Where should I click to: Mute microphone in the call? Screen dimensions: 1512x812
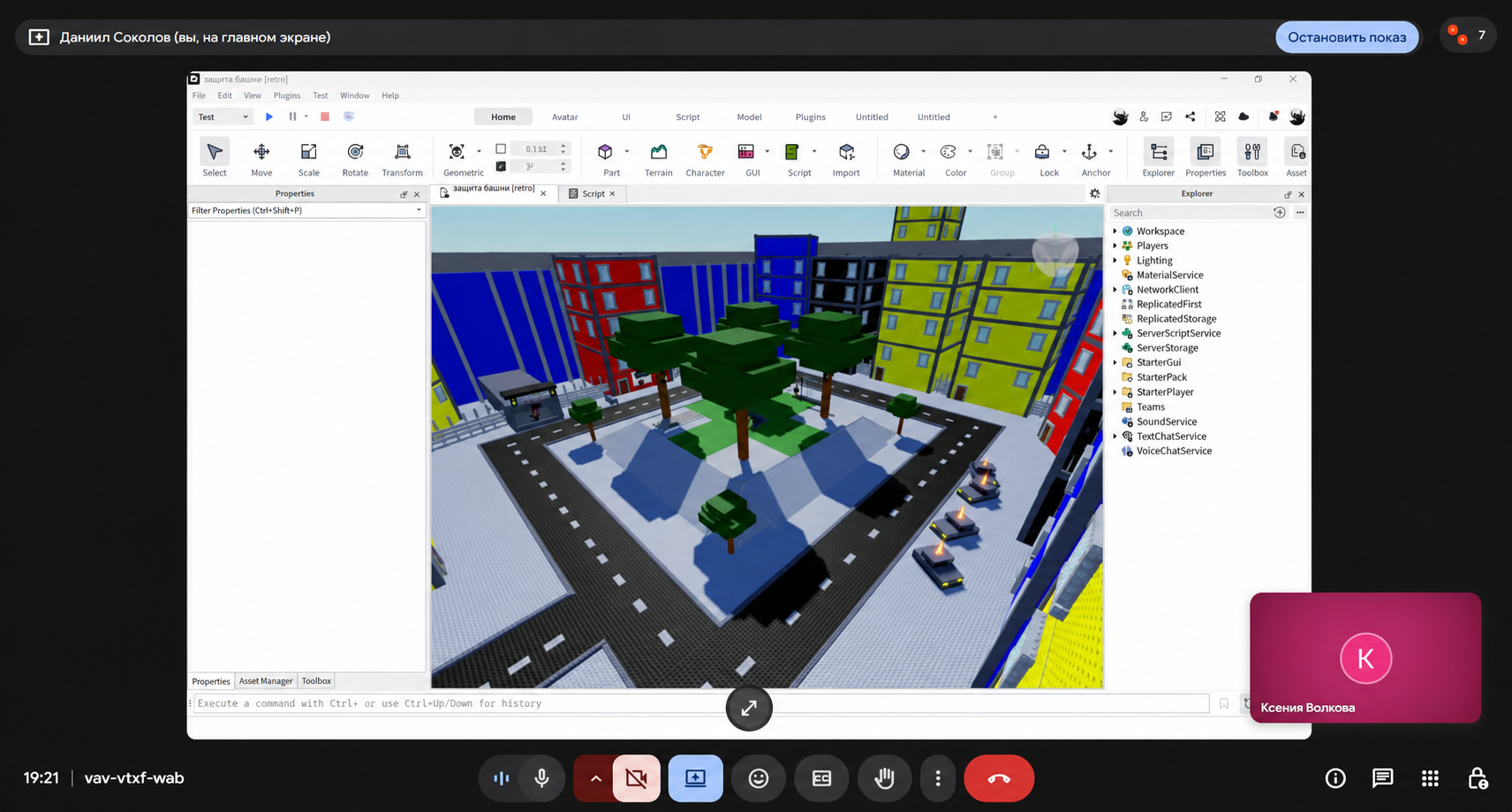click(x=541, y=778)
